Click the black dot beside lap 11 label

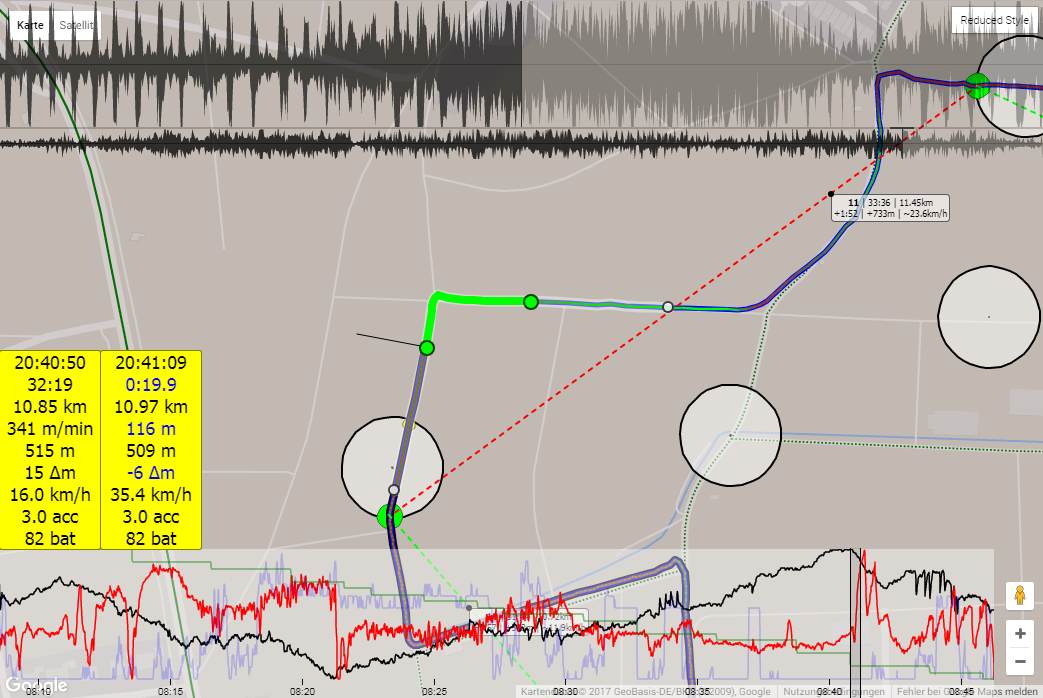coord(831,194)
